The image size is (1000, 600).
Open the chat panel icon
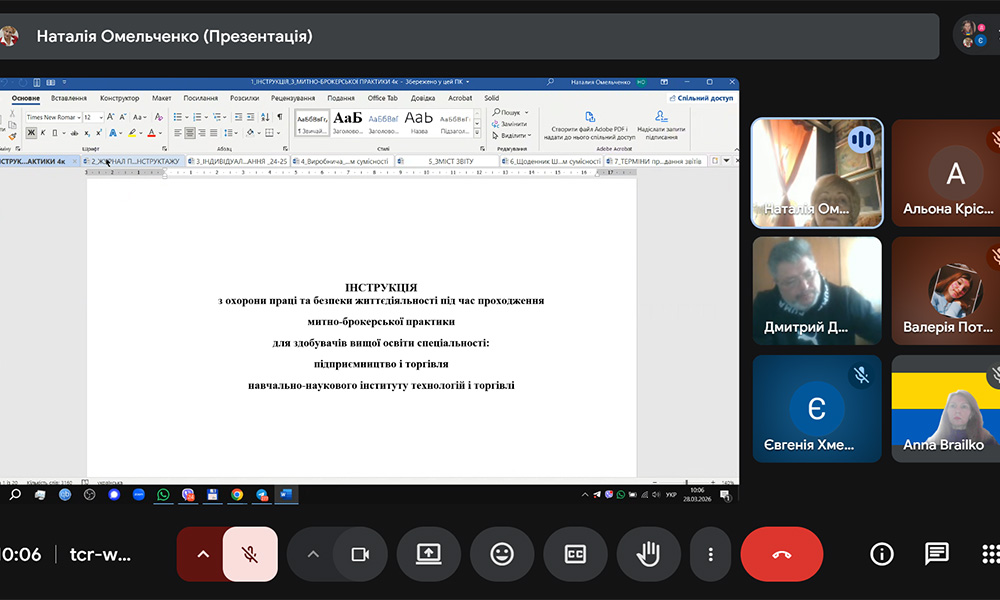coord(936,554)
